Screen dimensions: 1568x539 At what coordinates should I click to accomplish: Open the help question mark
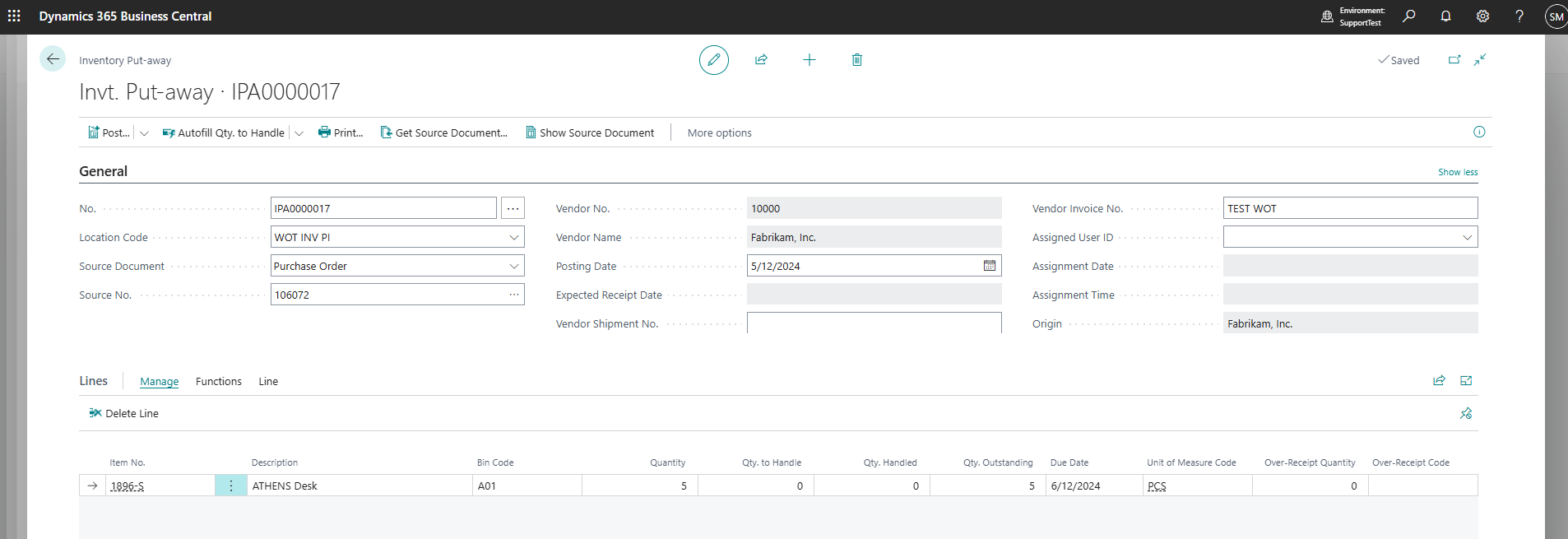1519,16
